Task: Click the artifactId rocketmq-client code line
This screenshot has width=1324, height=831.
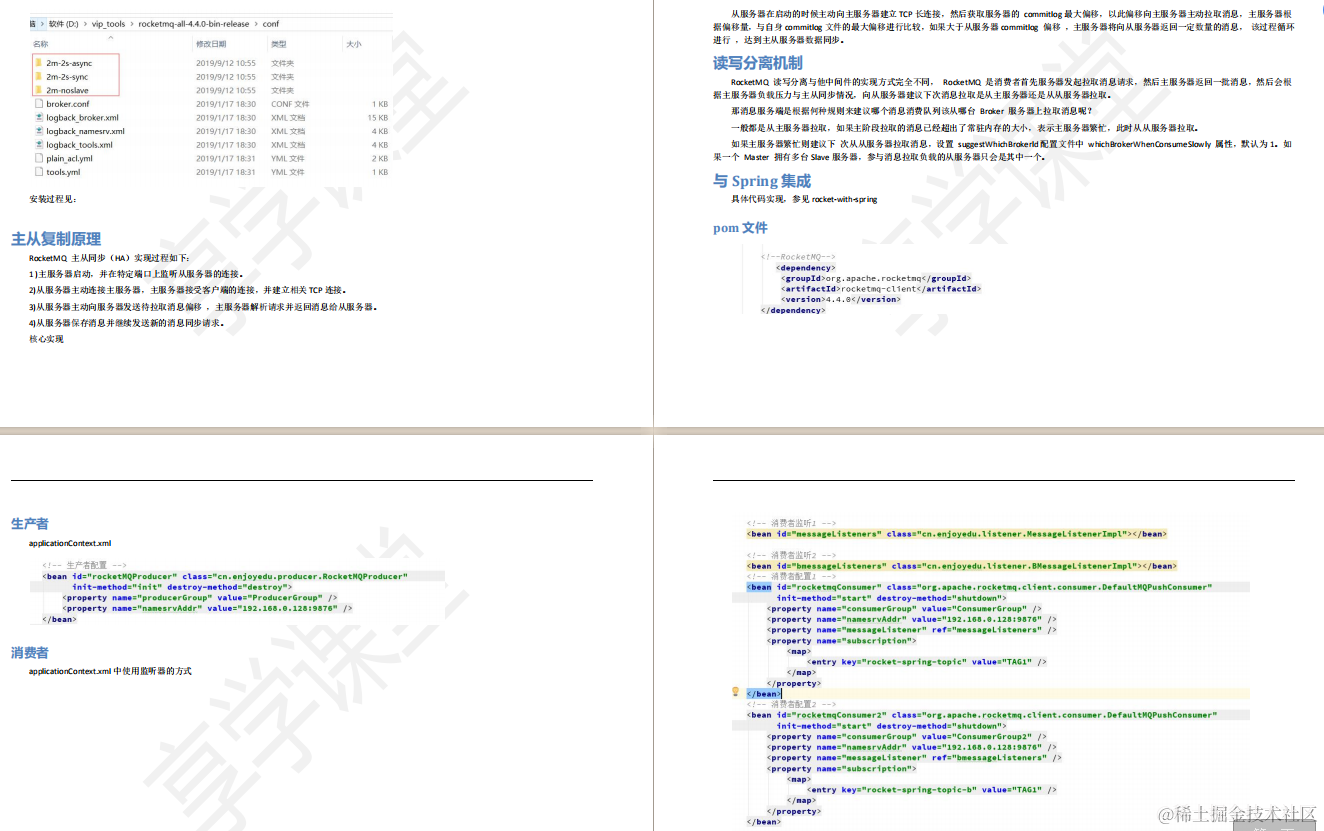Action: coord(881,289)
